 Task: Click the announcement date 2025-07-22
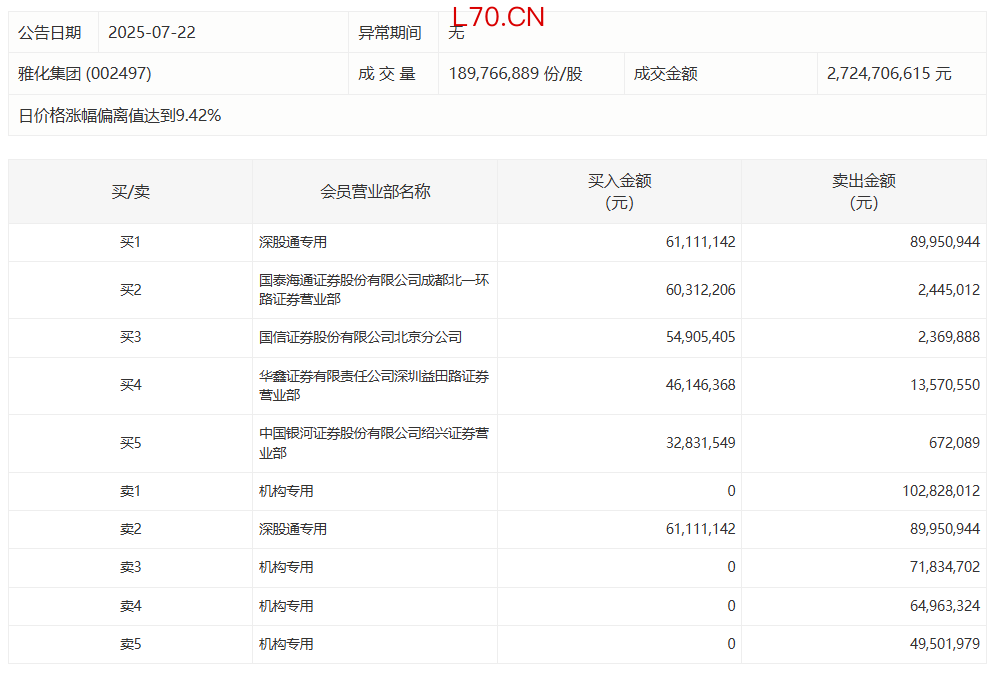pyautogui.click(x=151, y=33)
